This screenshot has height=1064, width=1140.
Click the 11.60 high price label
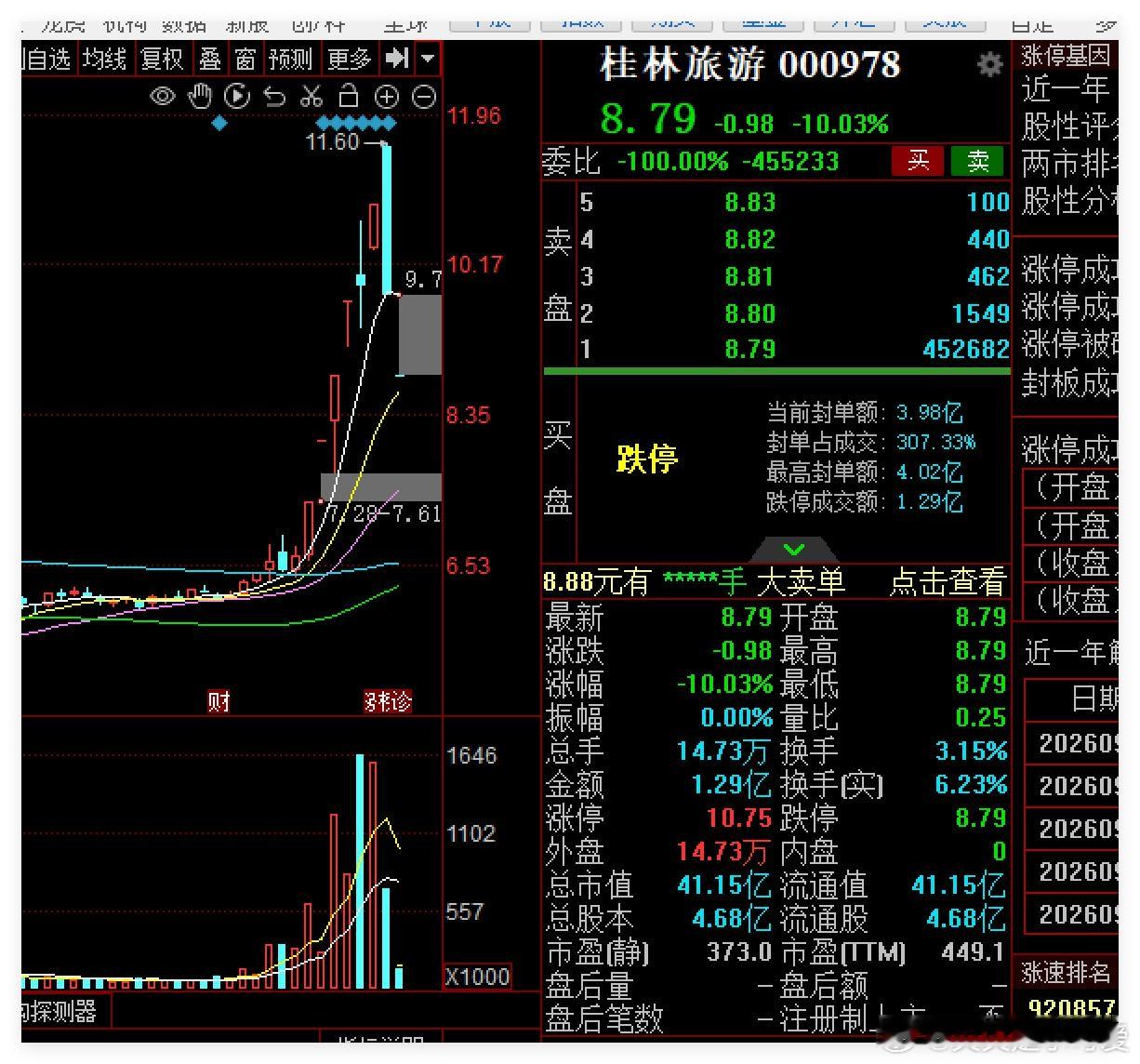[x=332, y=141]
